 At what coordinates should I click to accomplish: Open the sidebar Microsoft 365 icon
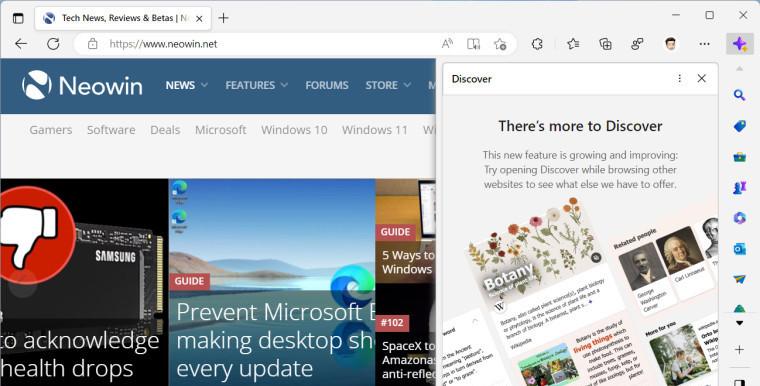click(739, 218)
